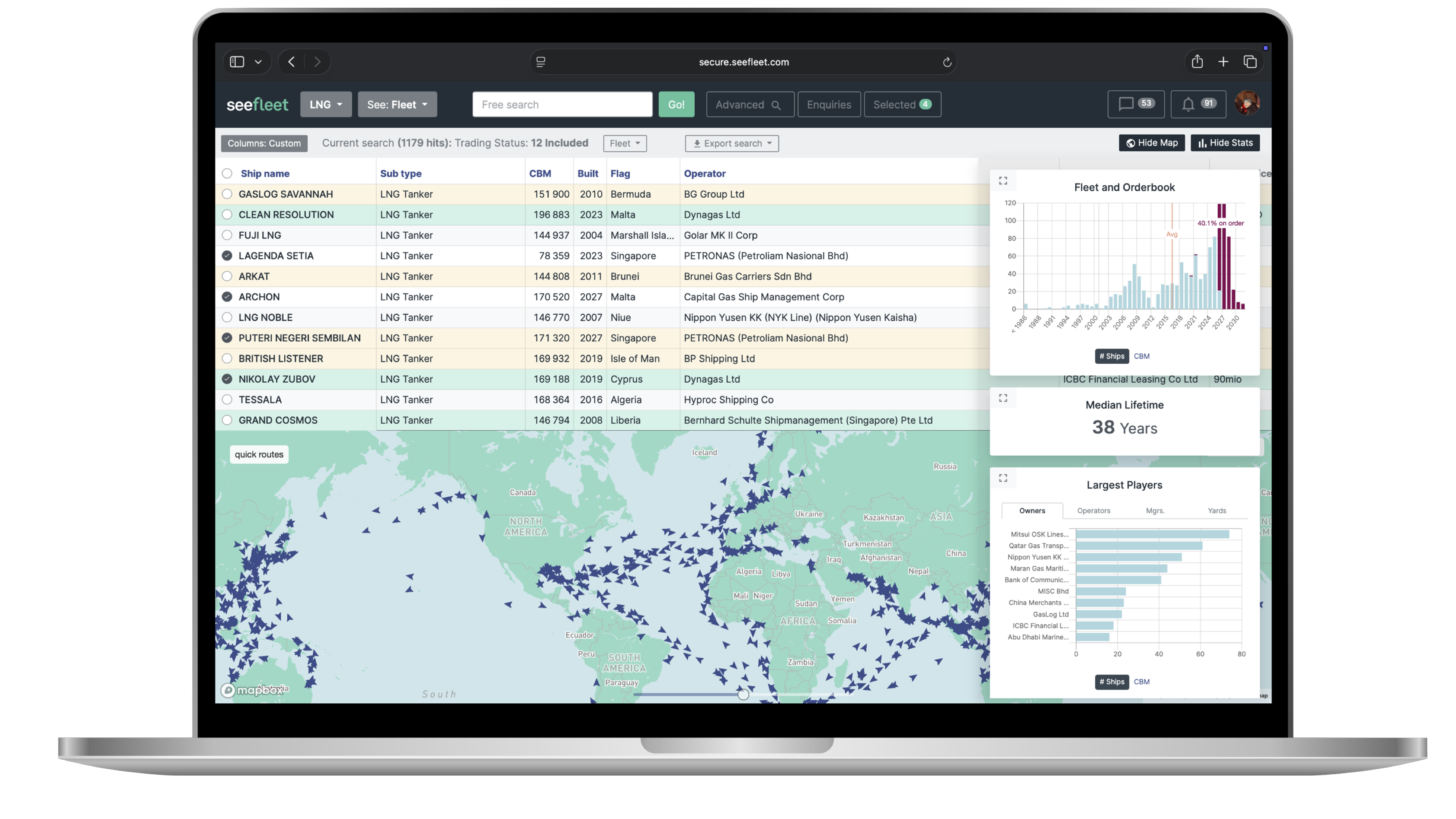Open the LNG segment dropdown
1456x819 pixels.
326,104
